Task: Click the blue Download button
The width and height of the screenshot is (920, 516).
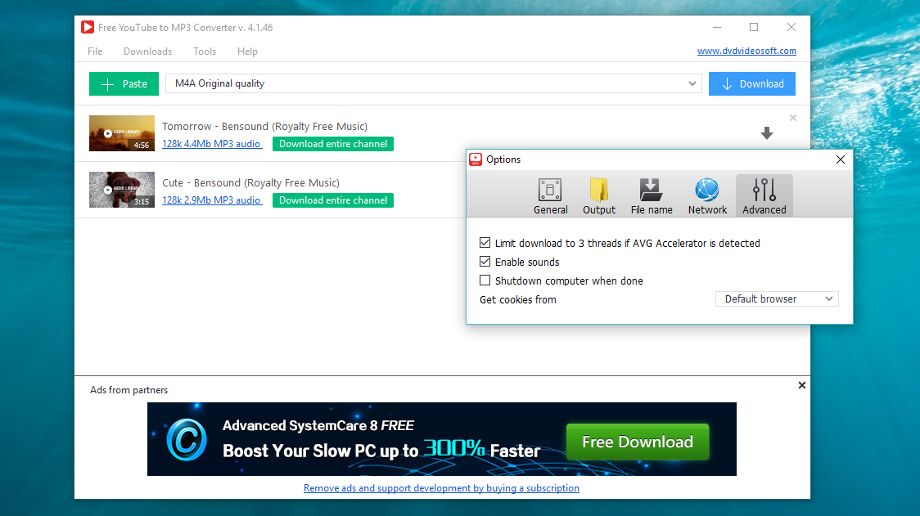Action: click(x=752, y=84)
